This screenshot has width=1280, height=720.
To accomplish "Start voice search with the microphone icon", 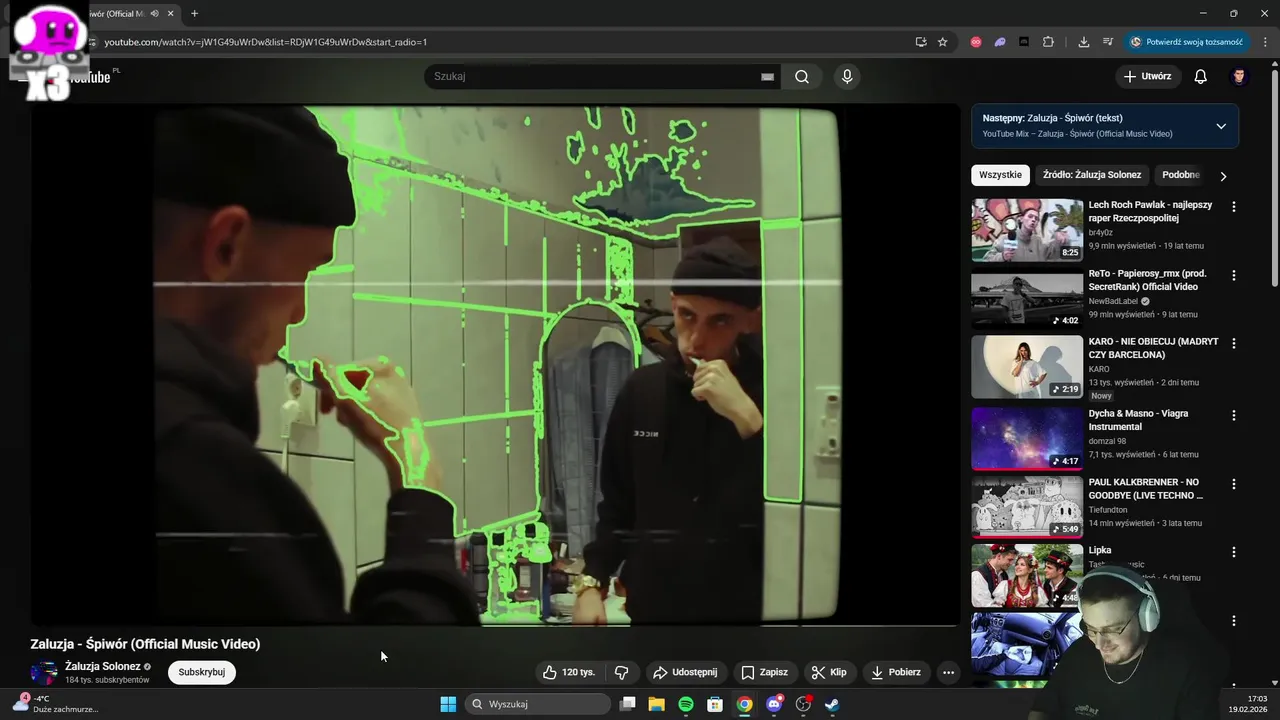I will [847, 77].
